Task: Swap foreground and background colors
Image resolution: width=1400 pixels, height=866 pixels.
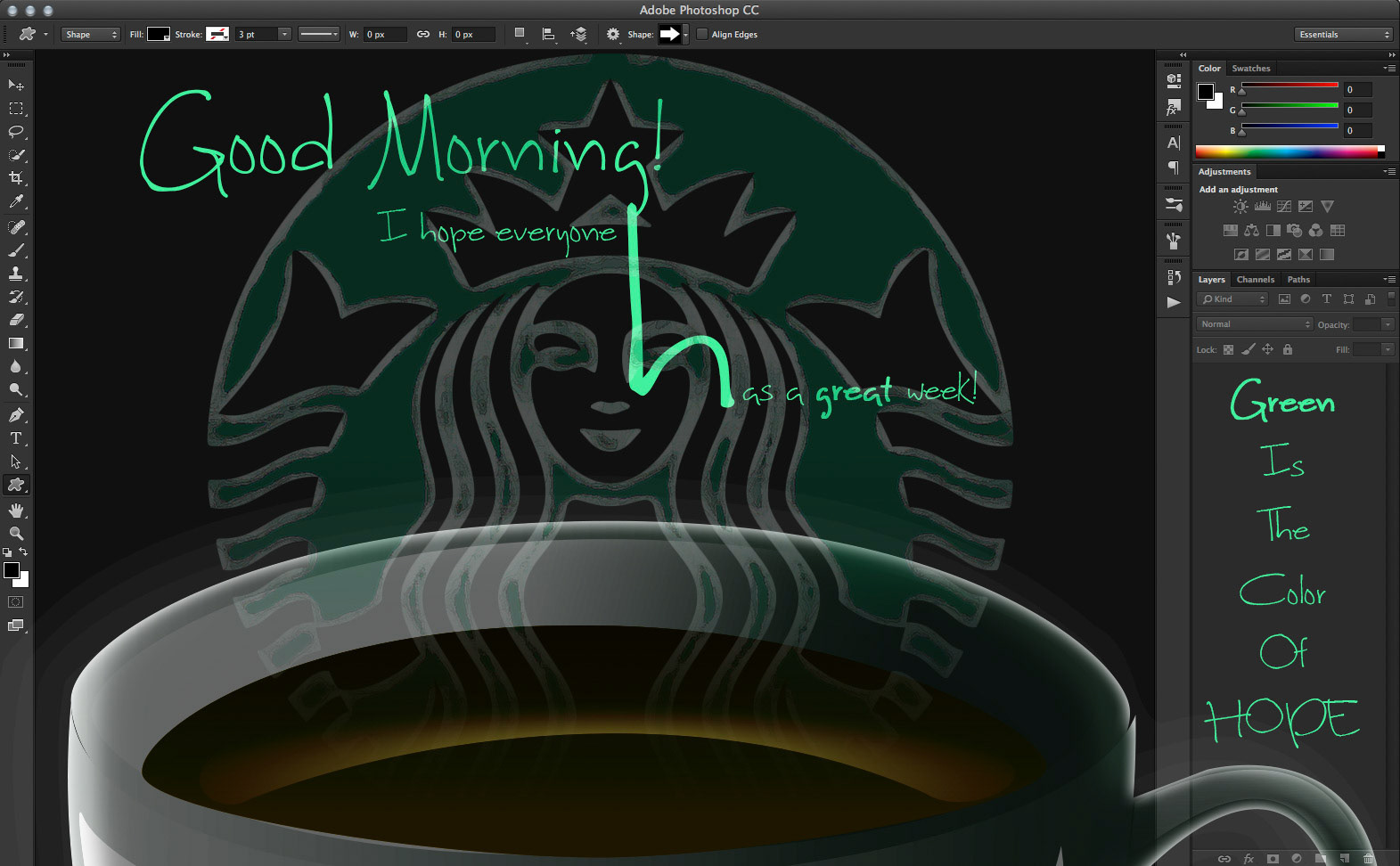Action: 23,552
